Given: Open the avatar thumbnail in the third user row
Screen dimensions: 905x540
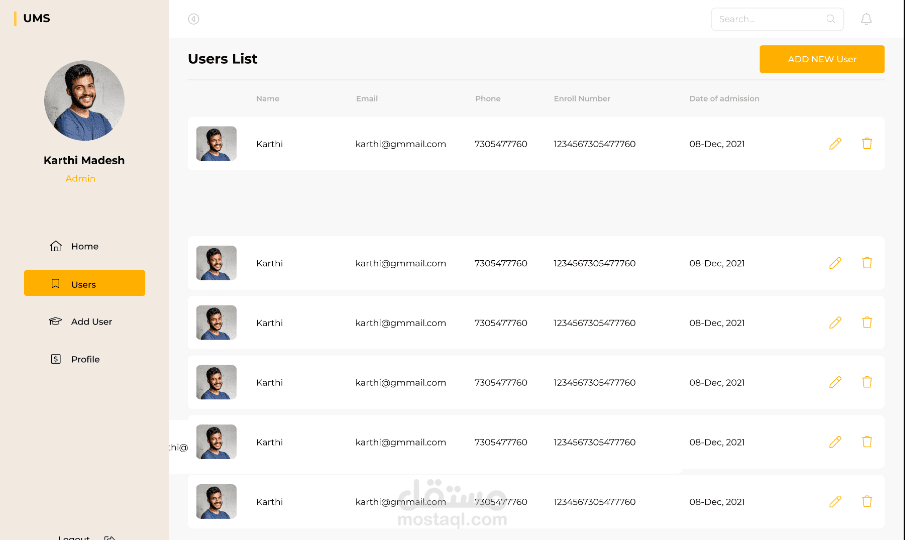Looking at the screenshot, I should (x=216, y=322).
